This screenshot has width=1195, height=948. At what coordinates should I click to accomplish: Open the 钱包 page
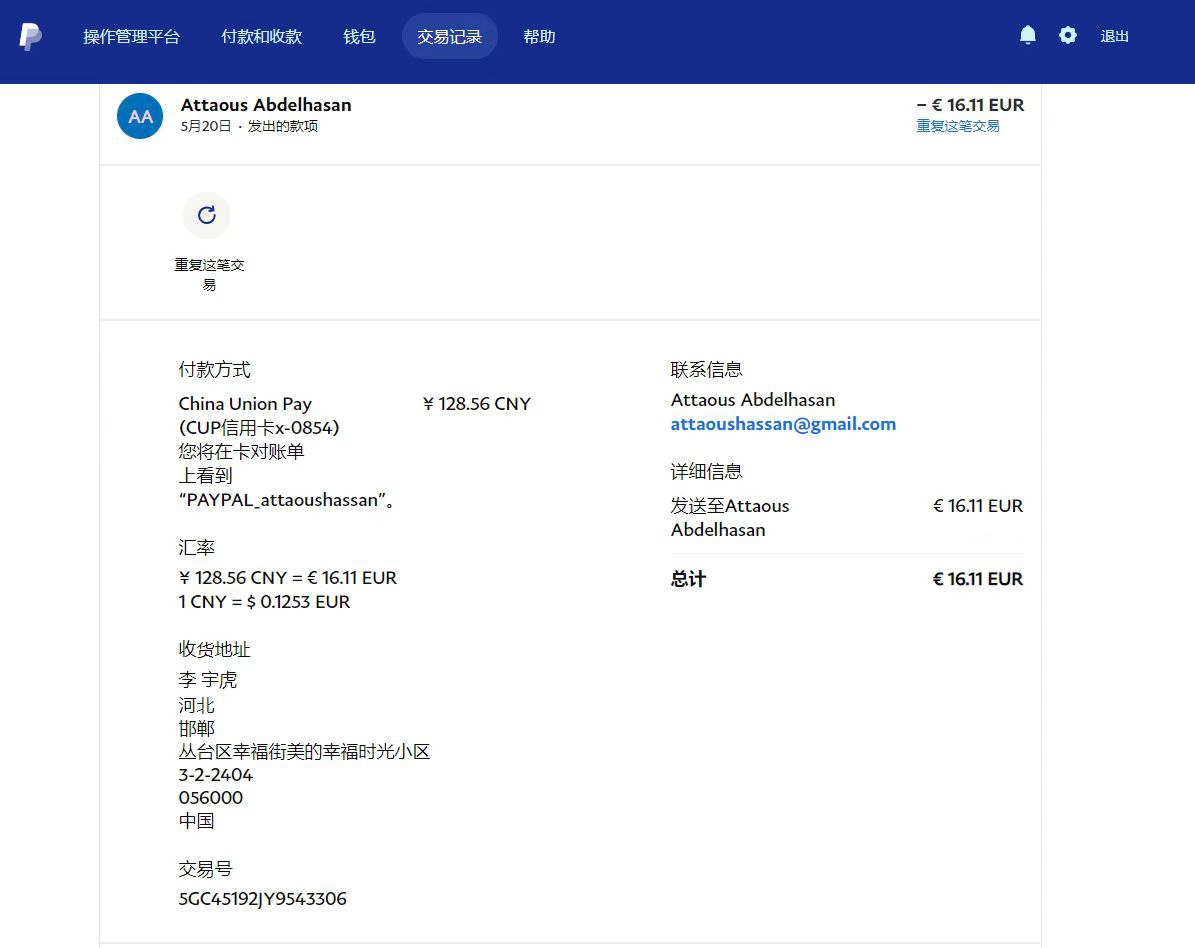coord(359,37)
